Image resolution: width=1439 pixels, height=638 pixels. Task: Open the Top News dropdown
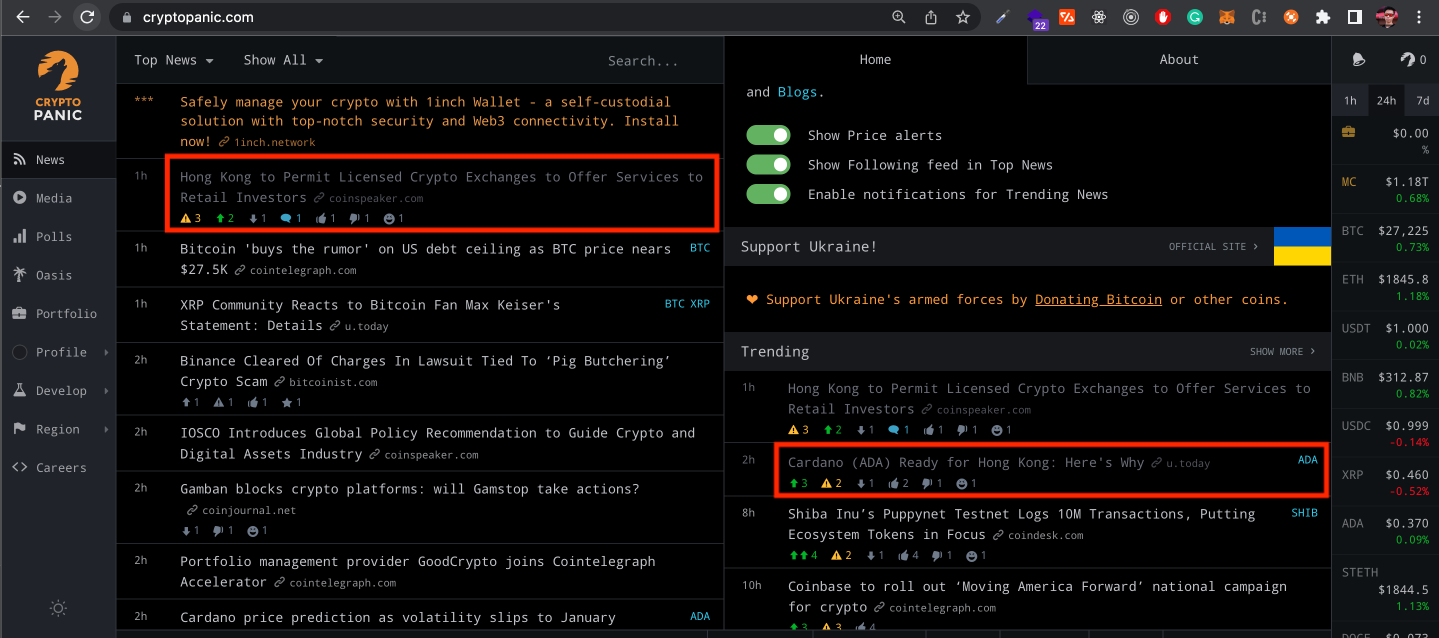[174, 60]
